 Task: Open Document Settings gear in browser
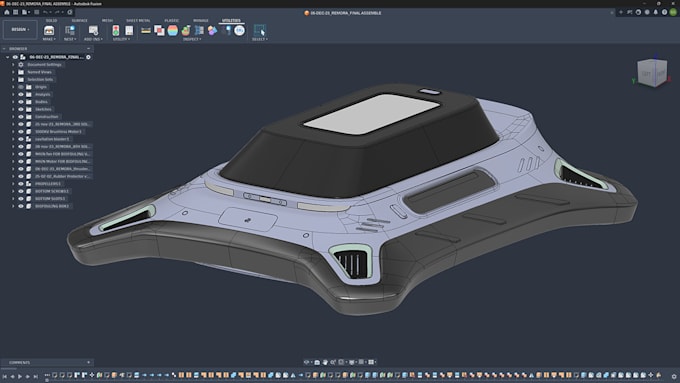(21, 65)
